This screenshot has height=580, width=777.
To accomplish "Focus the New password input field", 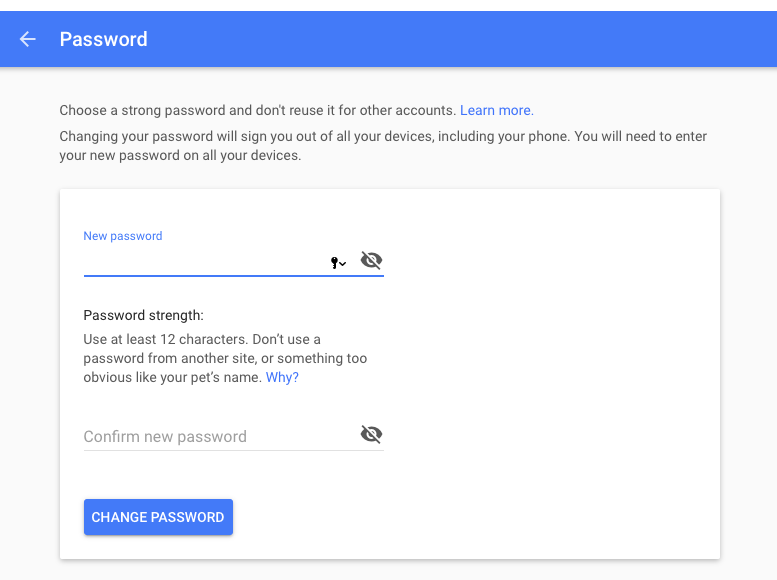I will (206, 261).
